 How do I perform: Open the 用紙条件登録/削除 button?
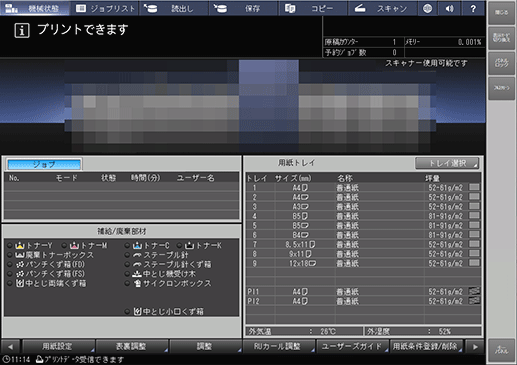[x=426, y=346]
